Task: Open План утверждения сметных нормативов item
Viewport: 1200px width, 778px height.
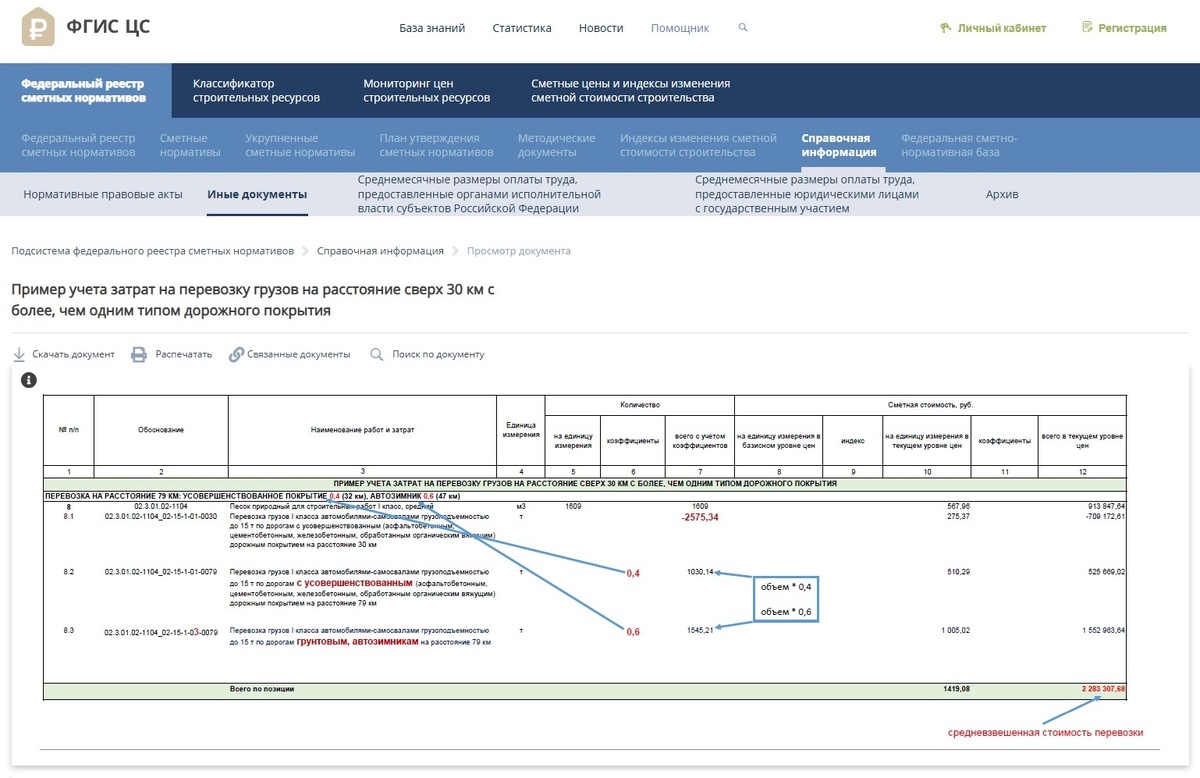Action: pyautogui.click(x=436, y=145)
